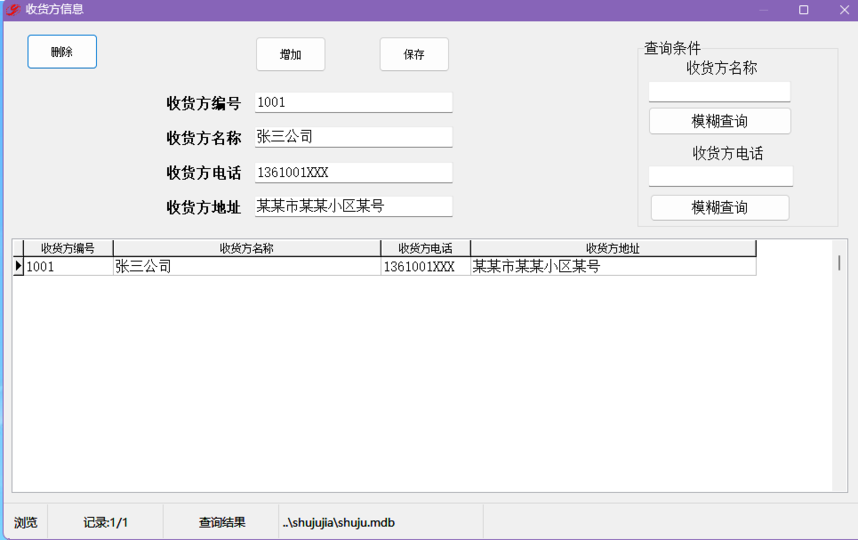The width and height of the screenshot is (858, 540).
Task: Click the 记录:1/1 status bar panel
Action: 105,522
